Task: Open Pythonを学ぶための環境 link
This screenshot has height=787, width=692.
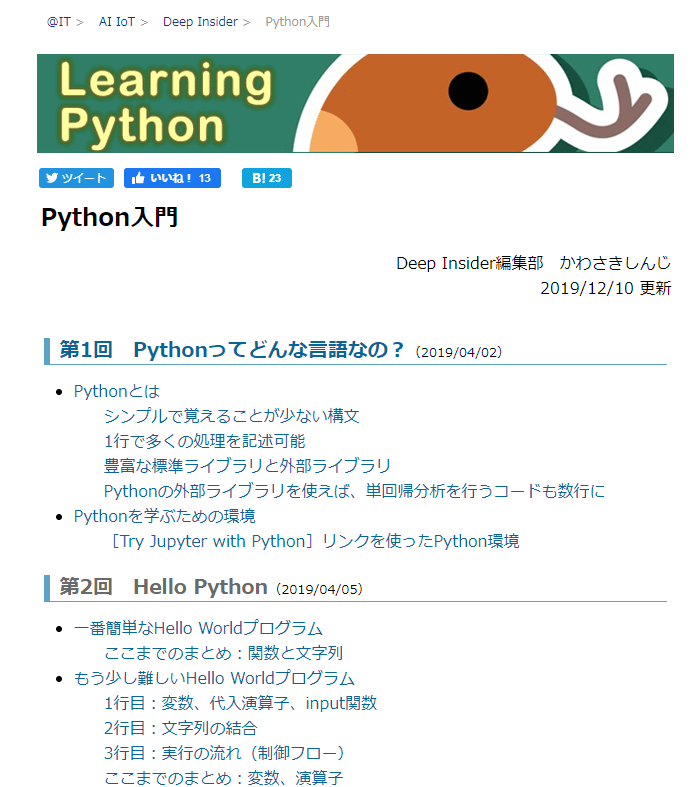Action: (x=164, y=516)
